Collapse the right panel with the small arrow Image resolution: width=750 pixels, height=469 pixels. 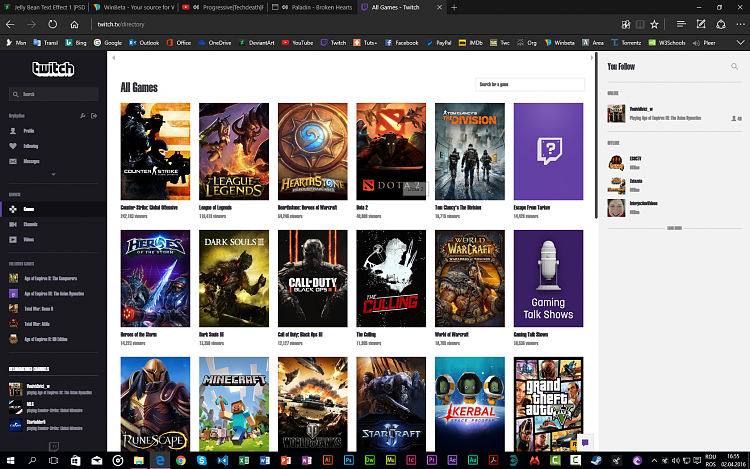(592, 58)
